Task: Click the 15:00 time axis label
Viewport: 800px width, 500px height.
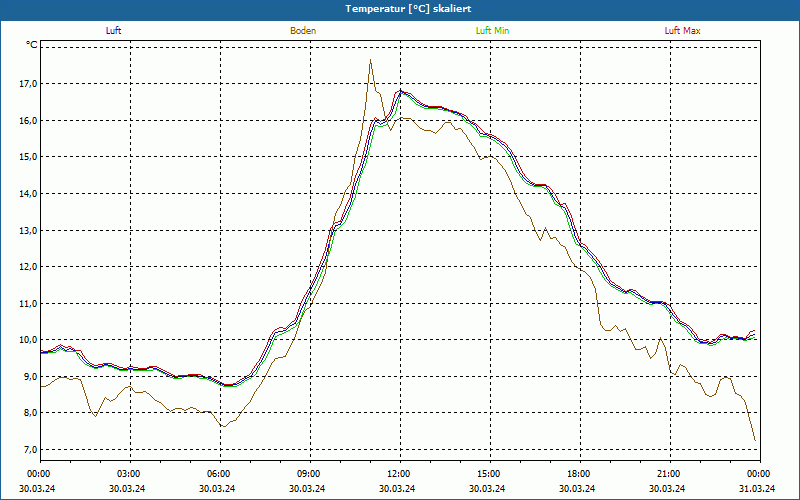Action: click(490, 474)
